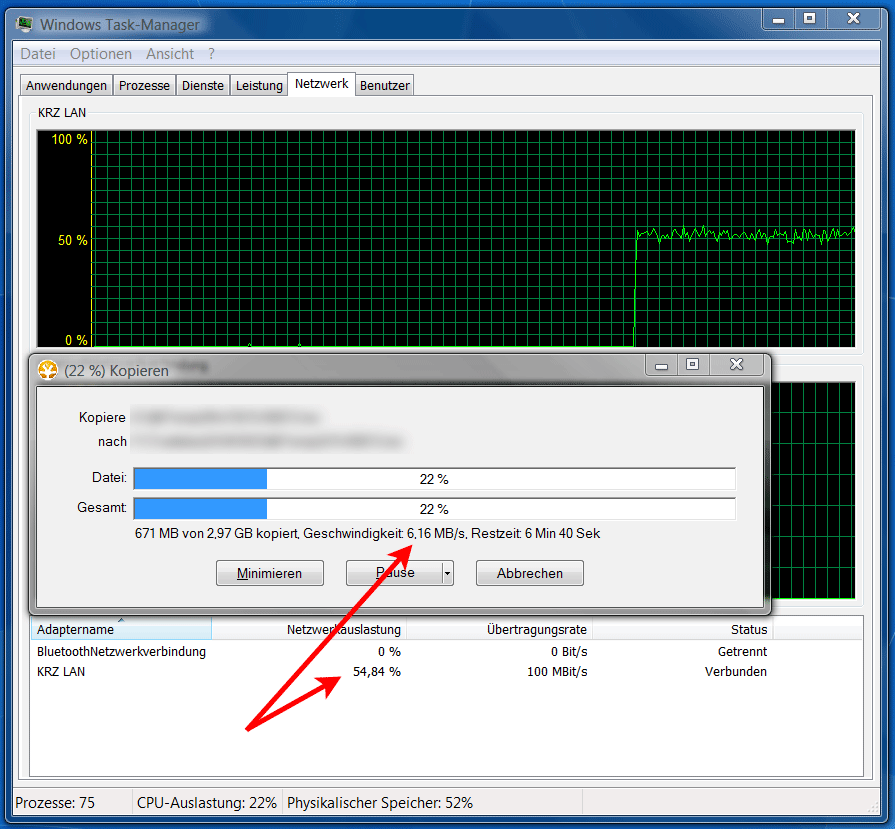
Task: Sort by Adaptername column header
Action: tap(121, 629)
